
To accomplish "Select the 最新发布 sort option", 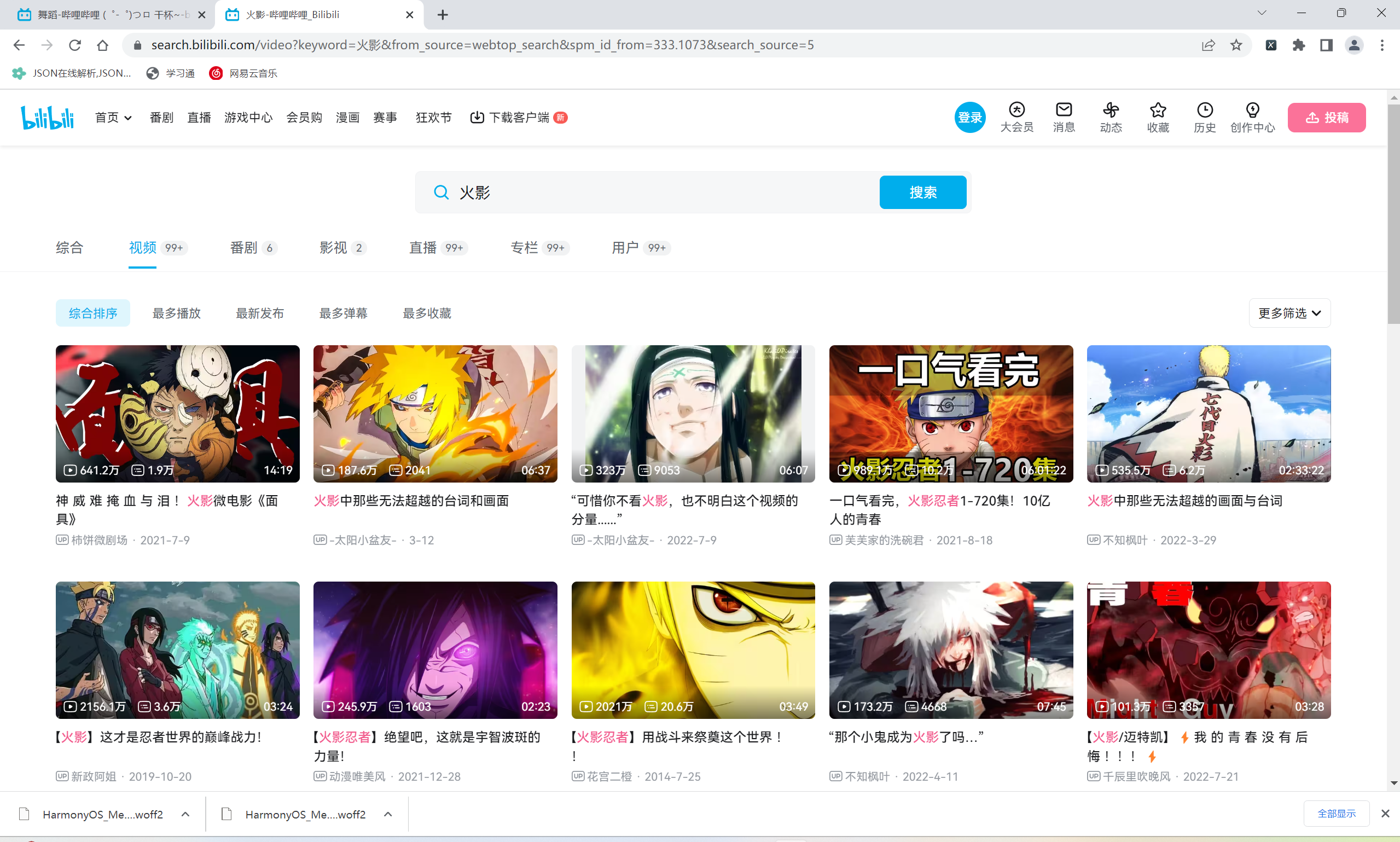I will click(x=260, y=313).
